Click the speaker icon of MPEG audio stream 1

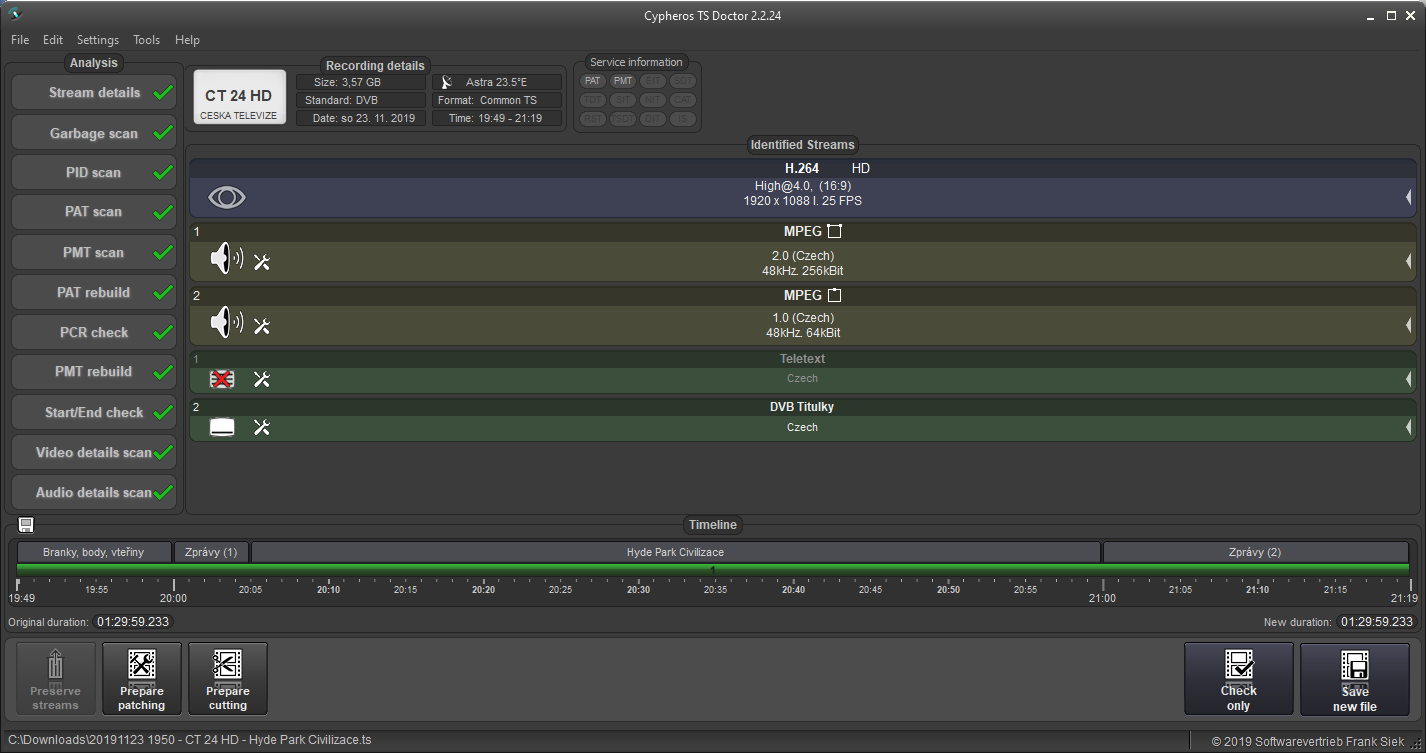tap(226, 261)
